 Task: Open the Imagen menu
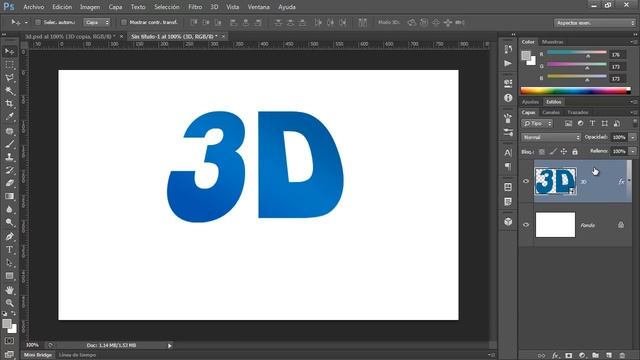tap(90, 7)
